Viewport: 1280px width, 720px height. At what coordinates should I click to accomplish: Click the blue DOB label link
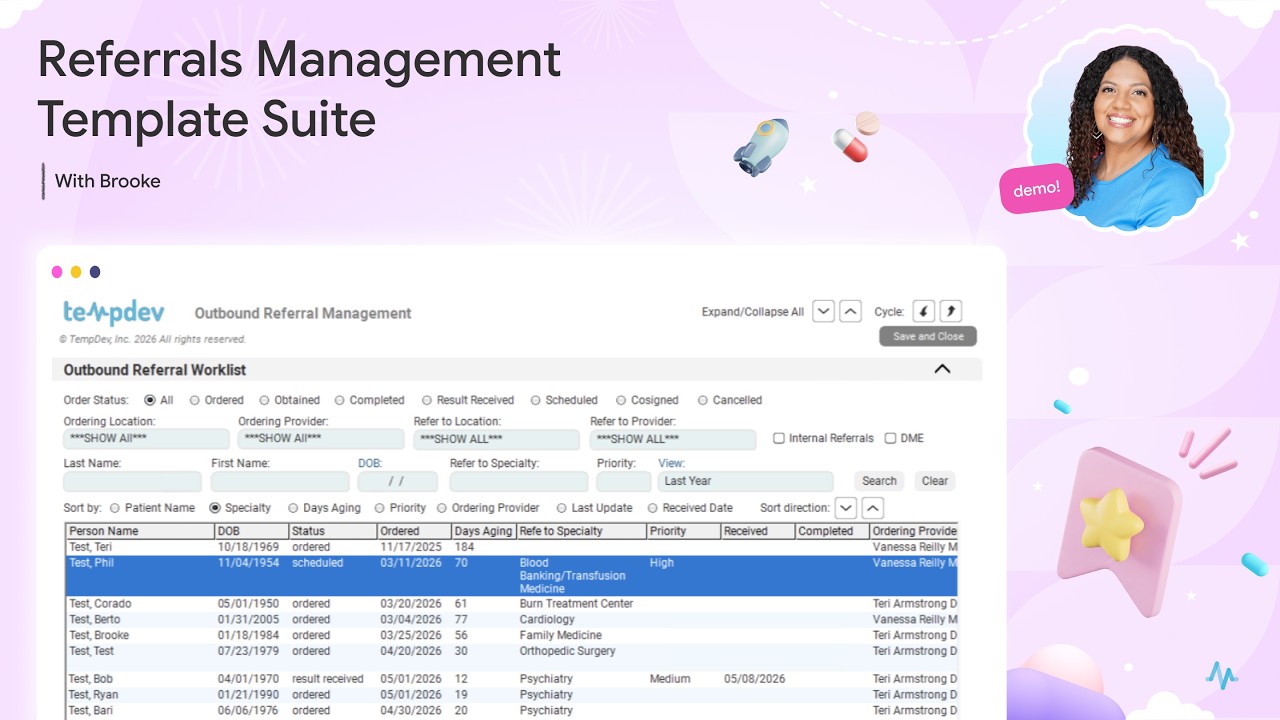370,463
